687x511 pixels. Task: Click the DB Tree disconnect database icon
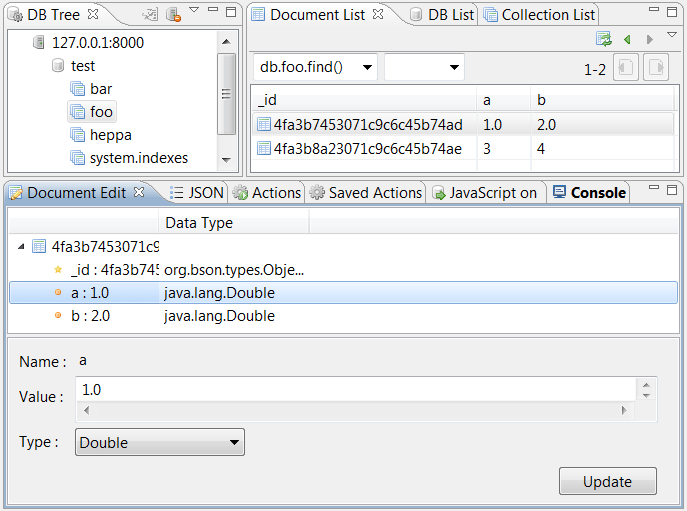(x=174, y=14)
